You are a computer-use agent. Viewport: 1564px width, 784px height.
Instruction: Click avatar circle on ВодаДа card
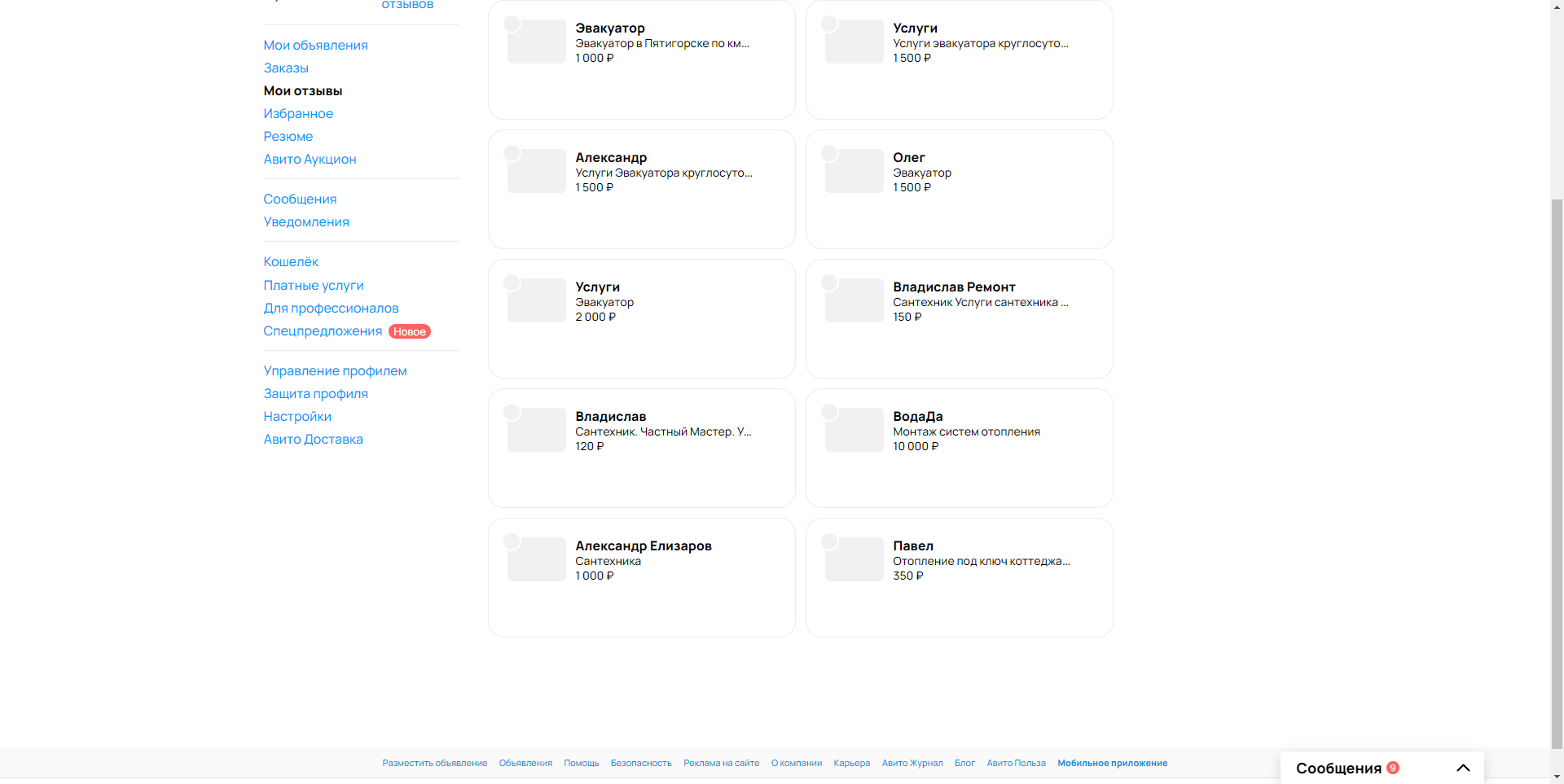[x=829, y=412]
